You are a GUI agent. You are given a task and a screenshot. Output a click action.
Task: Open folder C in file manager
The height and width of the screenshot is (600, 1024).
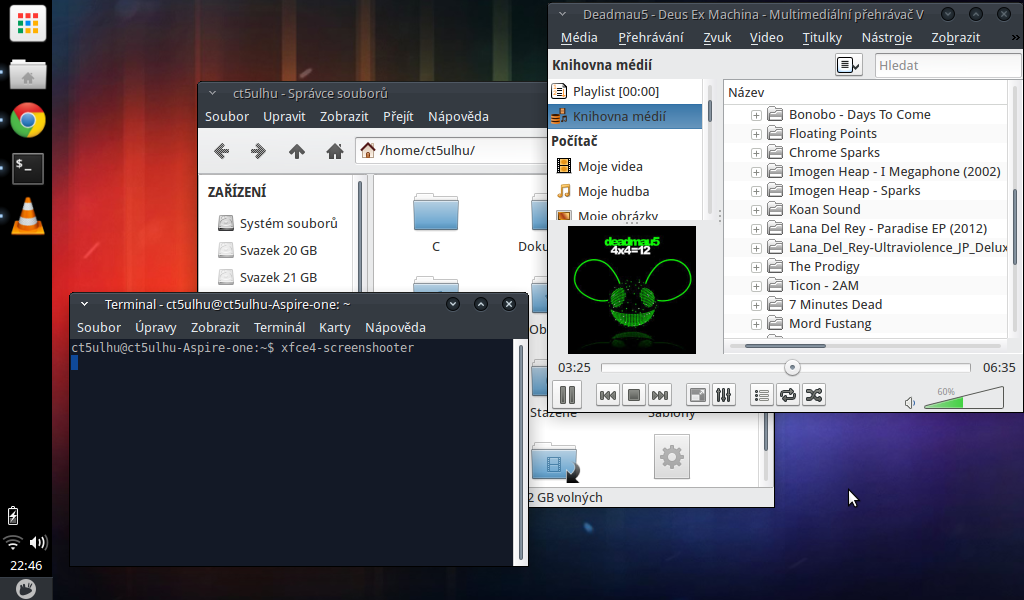pyautogui.click(x=436, y=223)
